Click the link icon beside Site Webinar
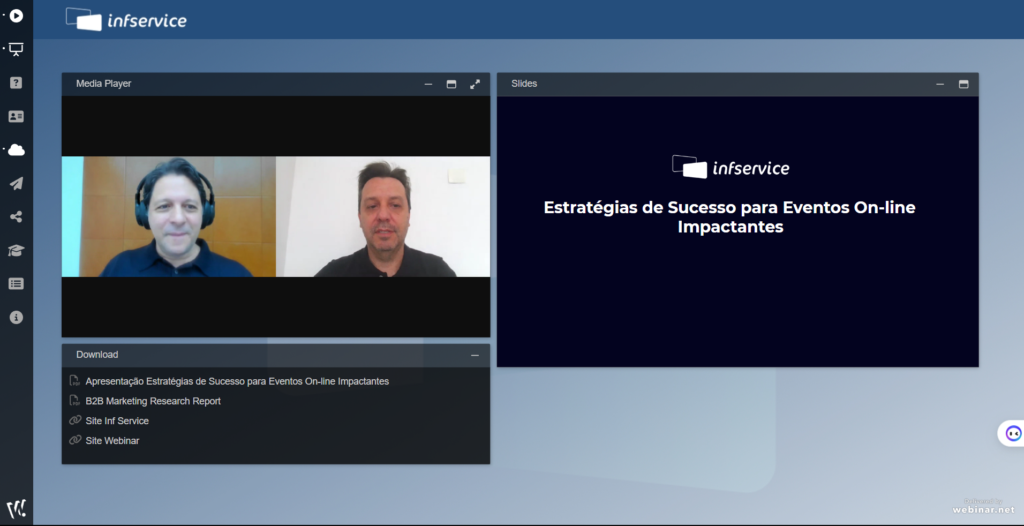The height and width of the screenshot is (526, 1024). 75,440
